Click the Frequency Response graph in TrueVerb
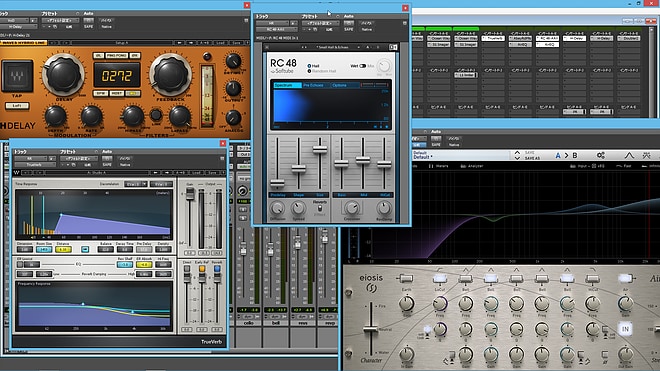This screenshot has height=371, width=660. pos(94,306)
